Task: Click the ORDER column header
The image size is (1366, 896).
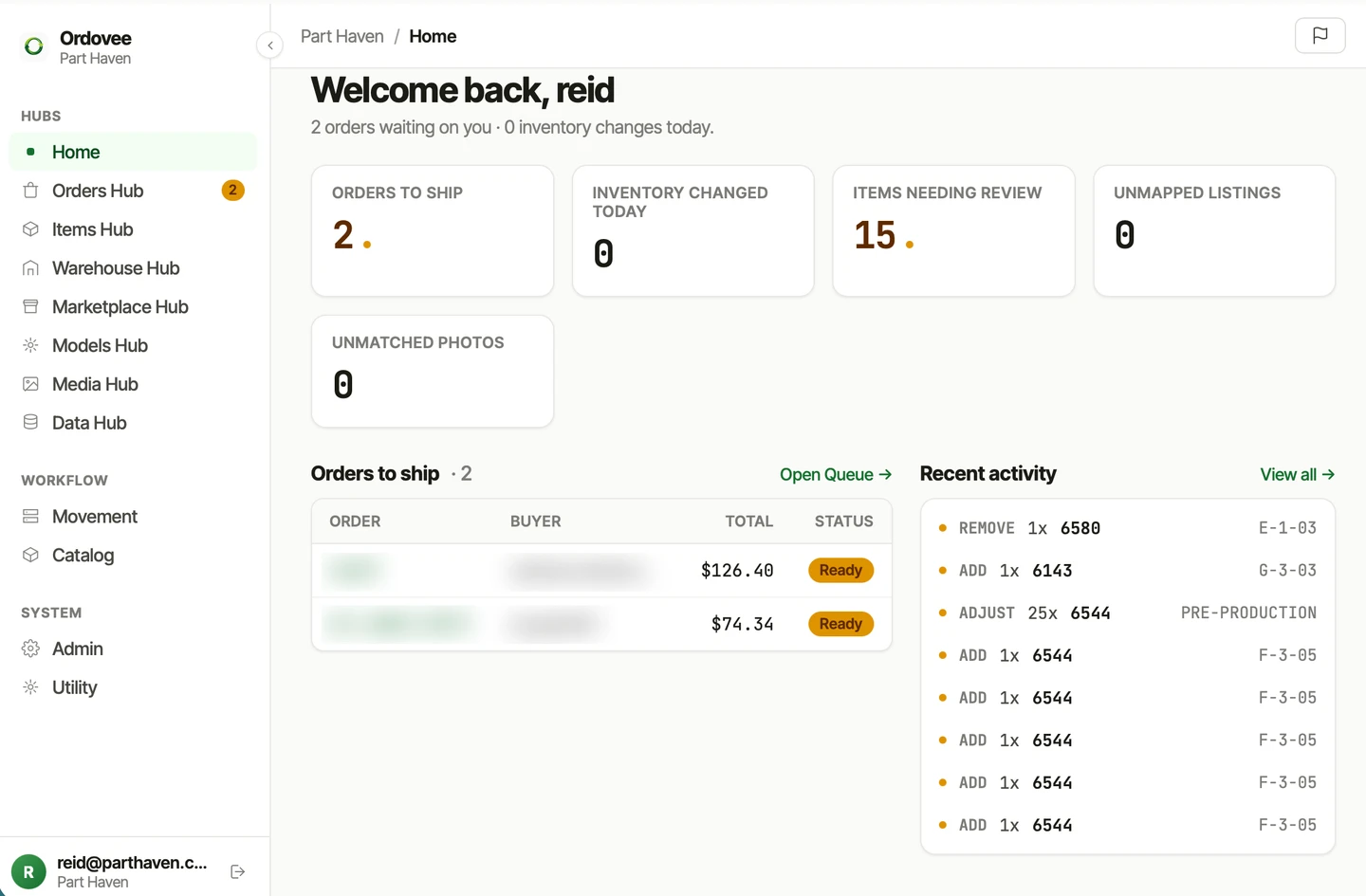Action: (x=355, y=521)
